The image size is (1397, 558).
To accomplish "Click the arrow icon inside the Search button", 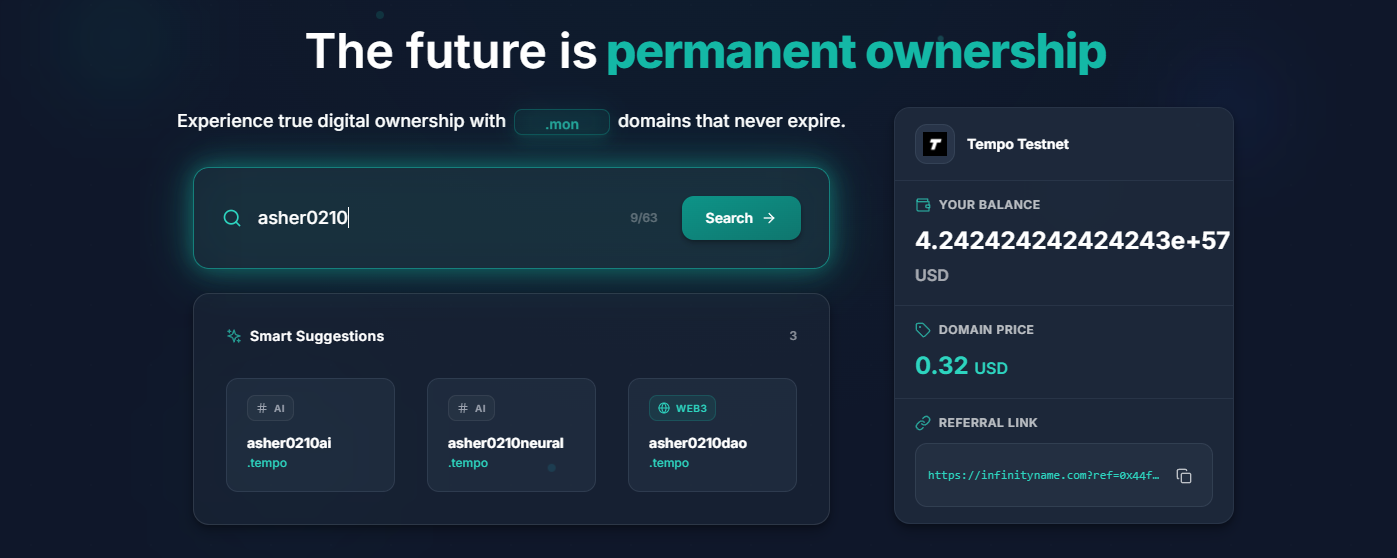I will coord(769,218).
